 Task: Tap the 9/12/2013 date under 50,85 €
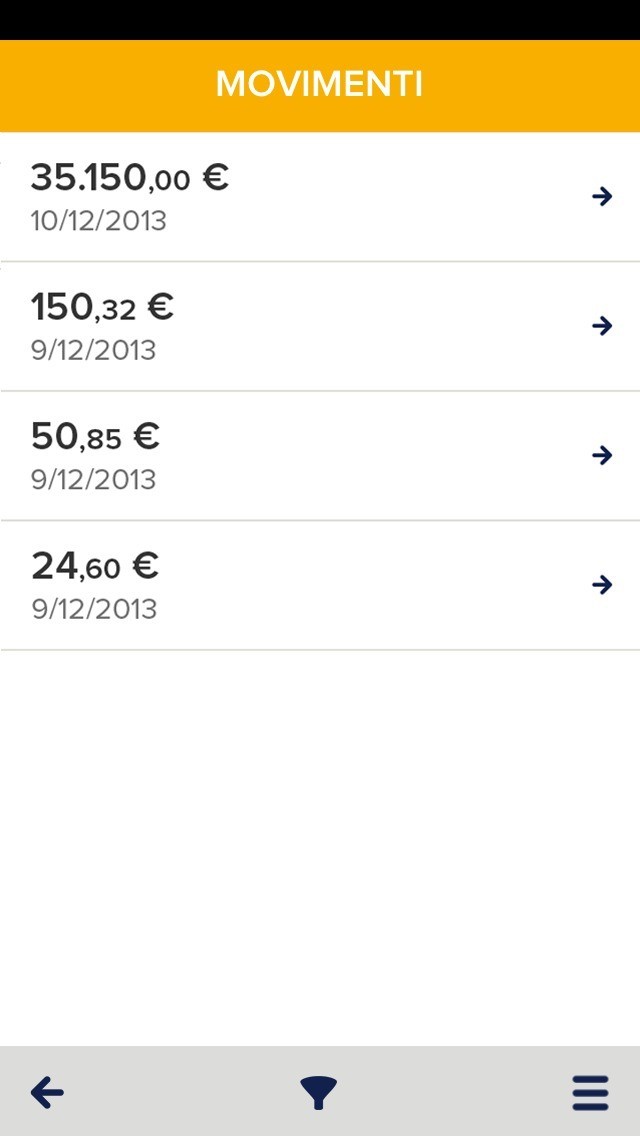(x=93, y=480)
